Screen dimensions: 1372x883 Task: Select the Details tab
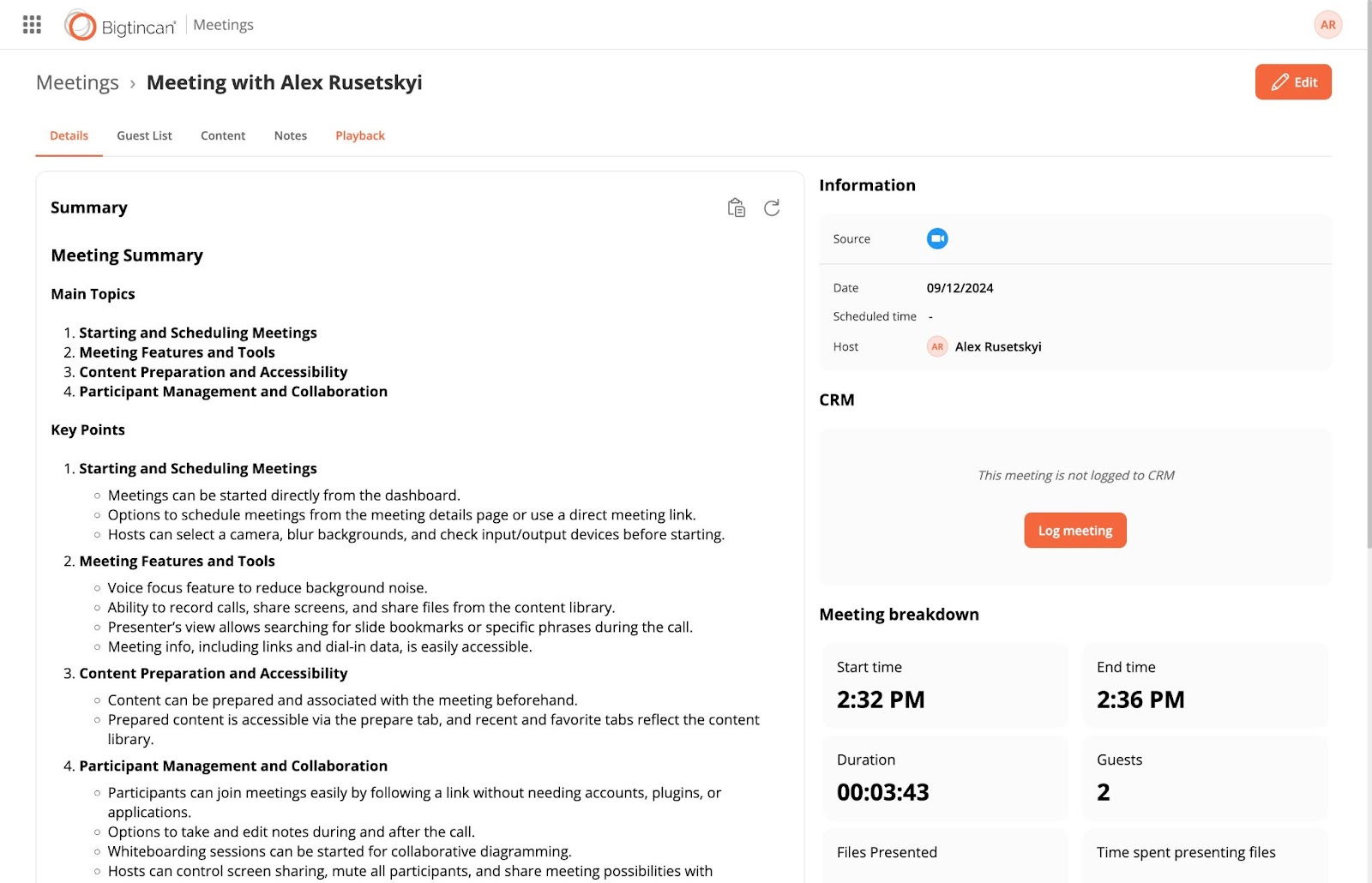tap(69, 135)
